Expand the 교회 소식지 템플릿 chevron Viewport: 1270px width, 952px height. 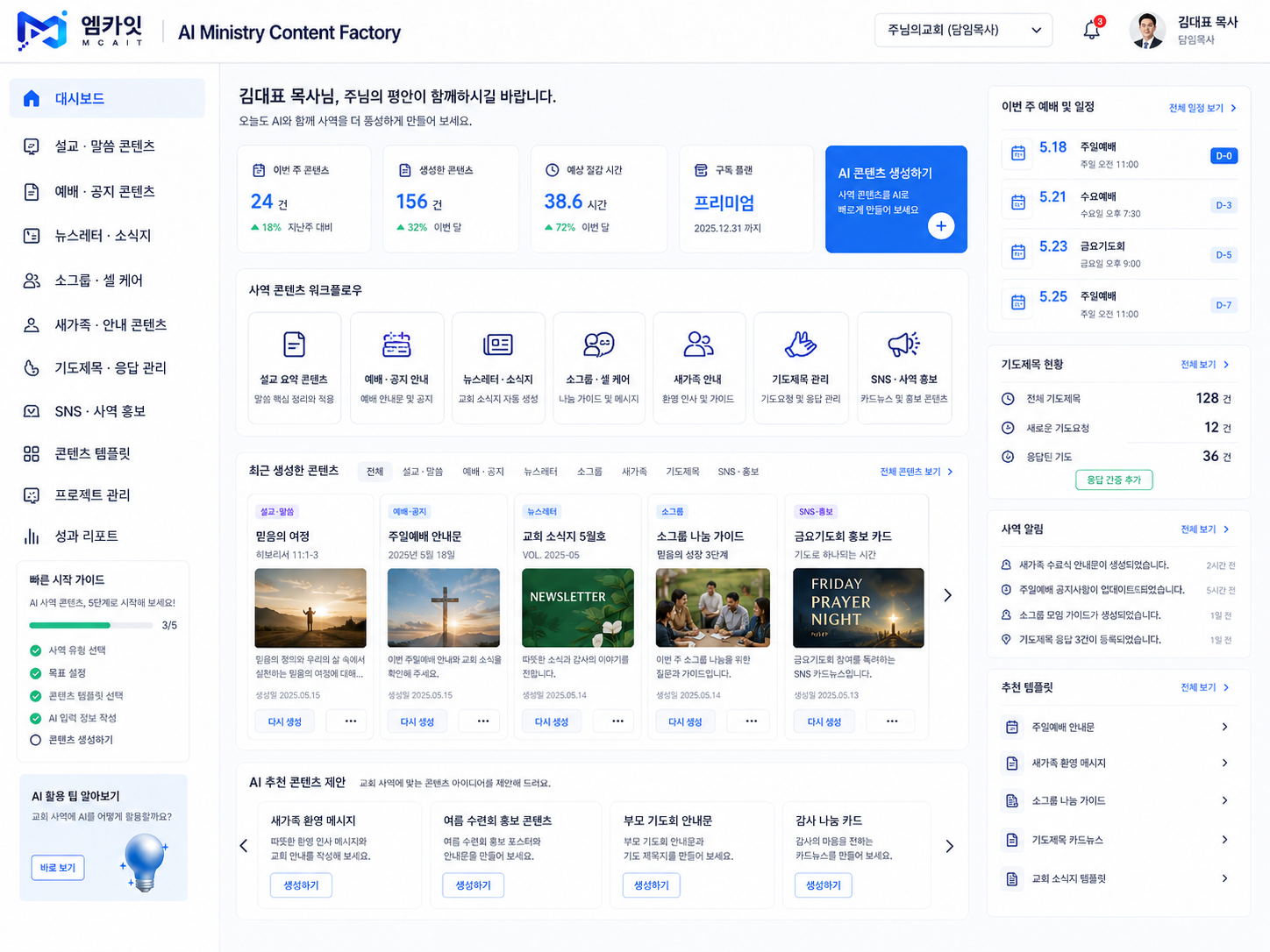(x=1224, y=878)
